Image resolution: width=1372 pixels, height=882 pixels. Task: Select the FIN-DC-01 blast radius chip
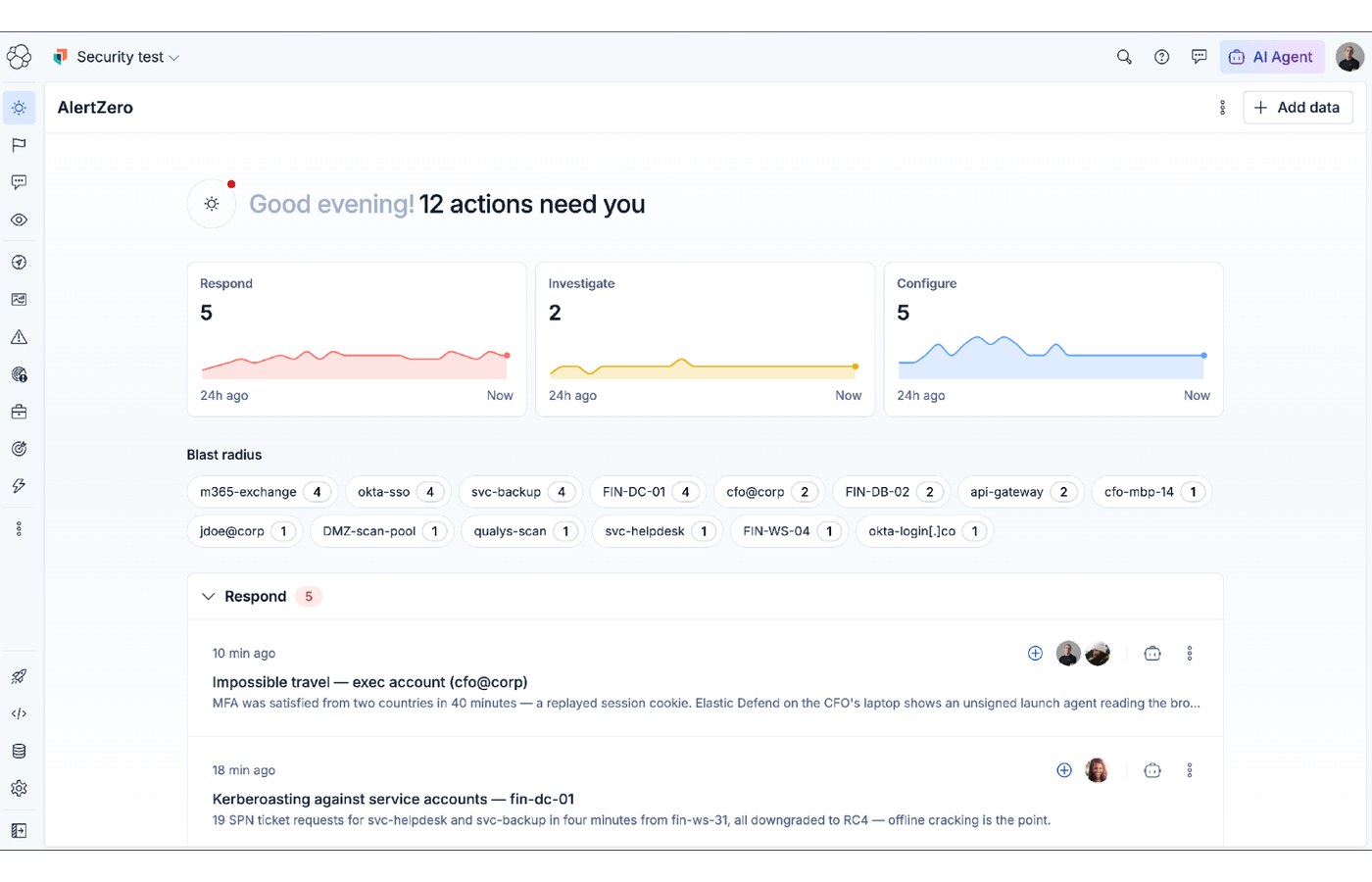(648, 492)
